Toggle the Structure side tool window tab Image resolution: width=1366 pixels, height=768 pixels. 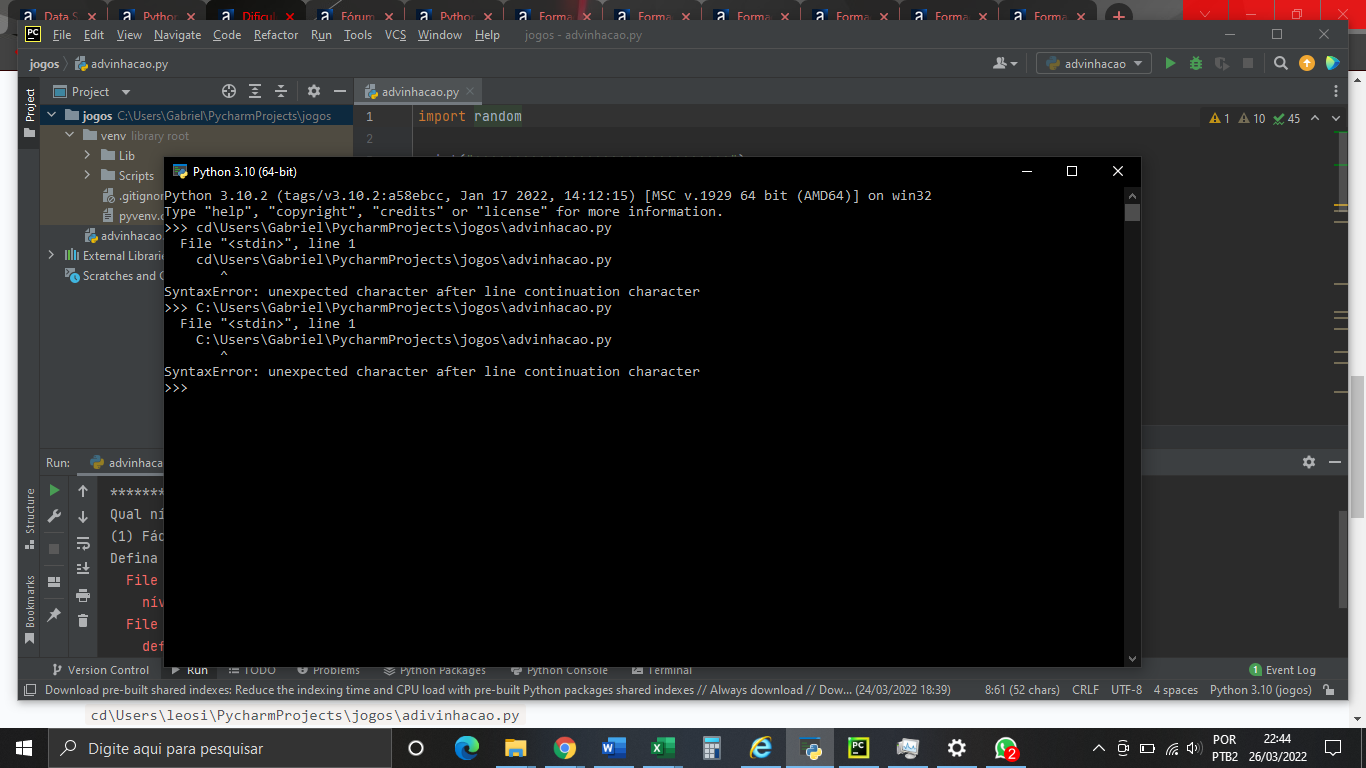tap(30, 518)
